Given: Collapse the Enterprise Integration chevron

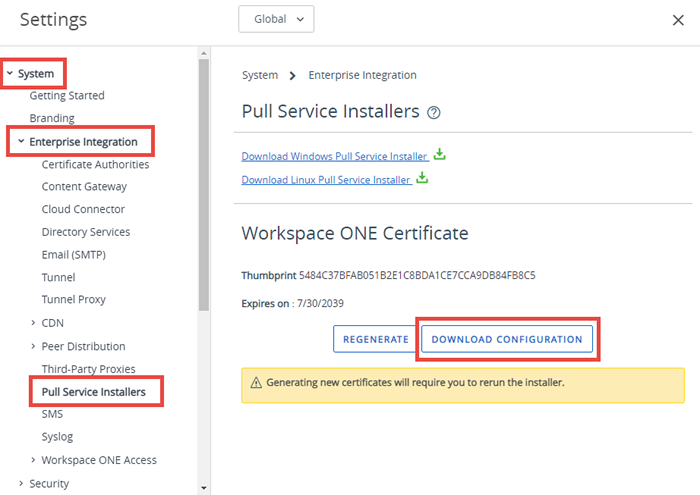Looking at the screenshot, I should click(21, 141).
